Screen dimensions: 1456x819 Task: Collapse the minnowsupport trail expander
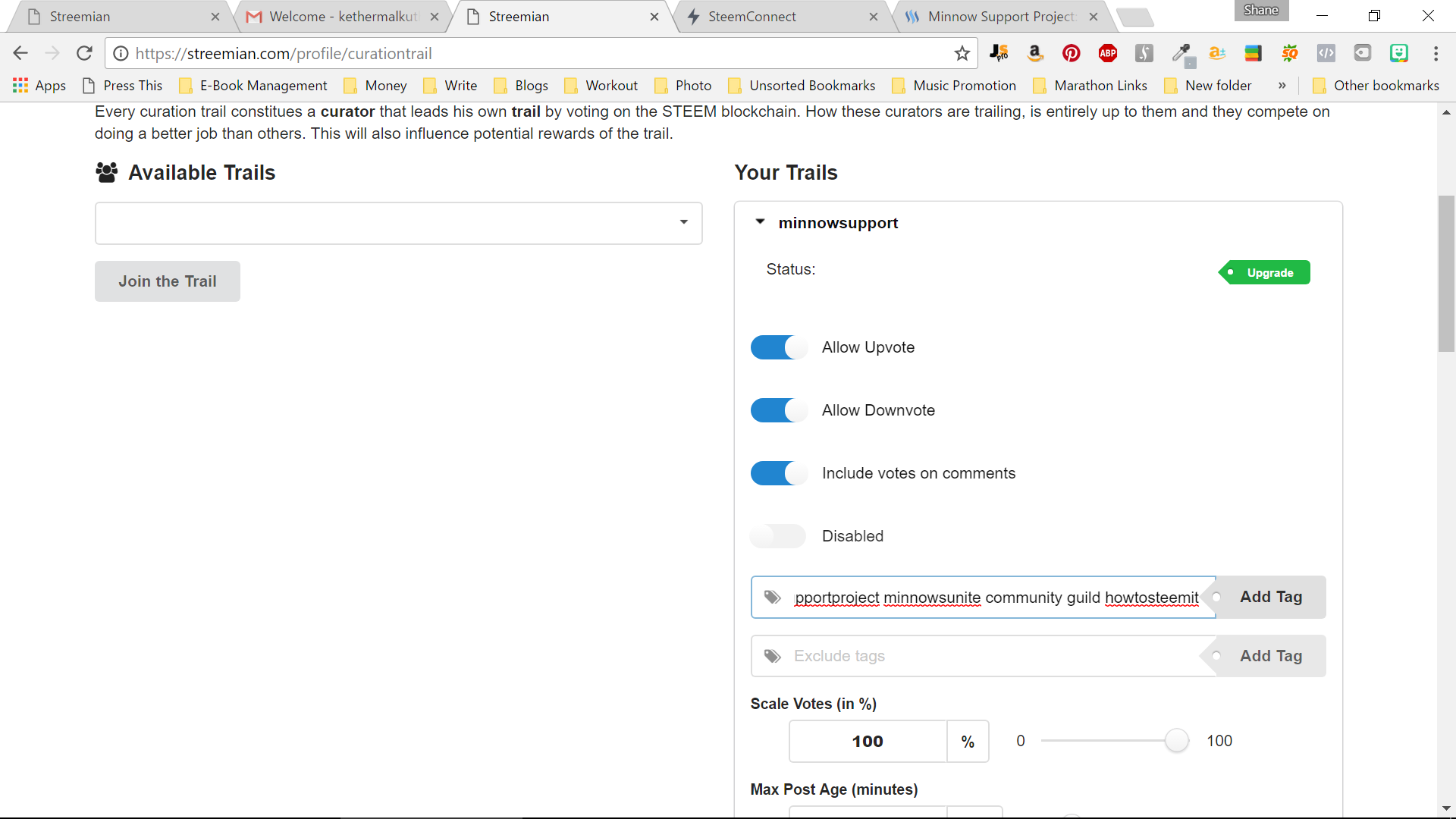tap(759, 222)
